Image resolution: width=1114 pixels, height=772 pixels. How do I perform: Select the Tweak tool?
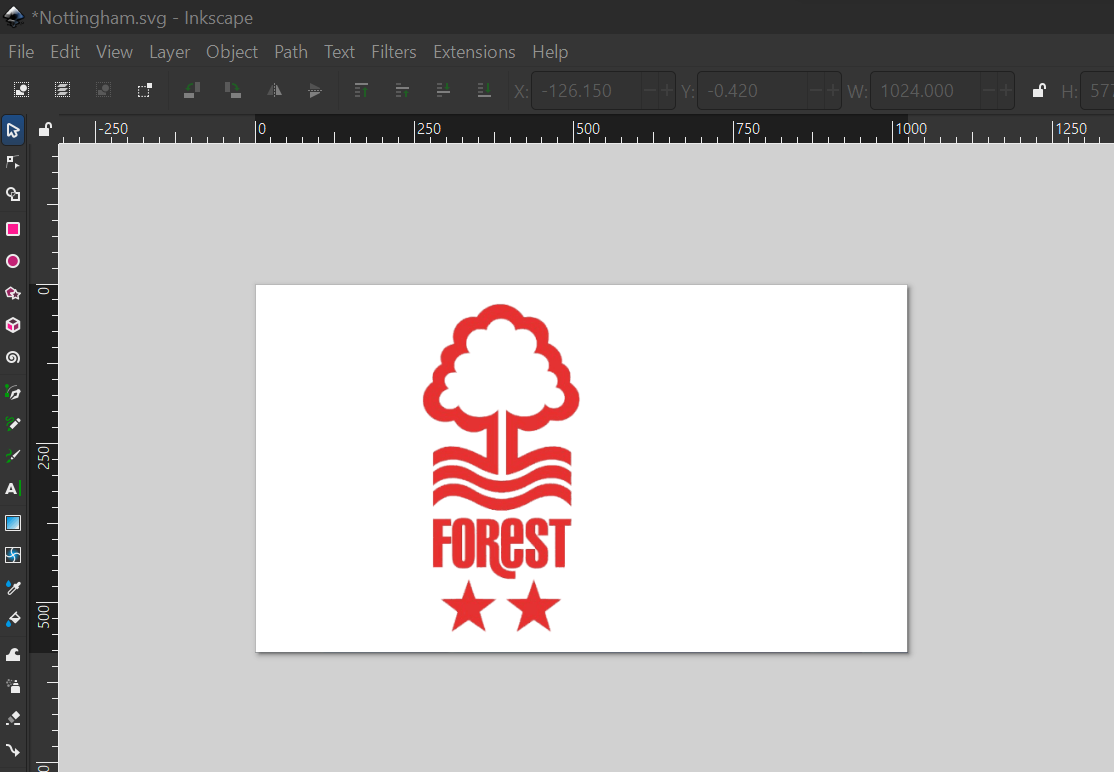[x=13, y=654]
